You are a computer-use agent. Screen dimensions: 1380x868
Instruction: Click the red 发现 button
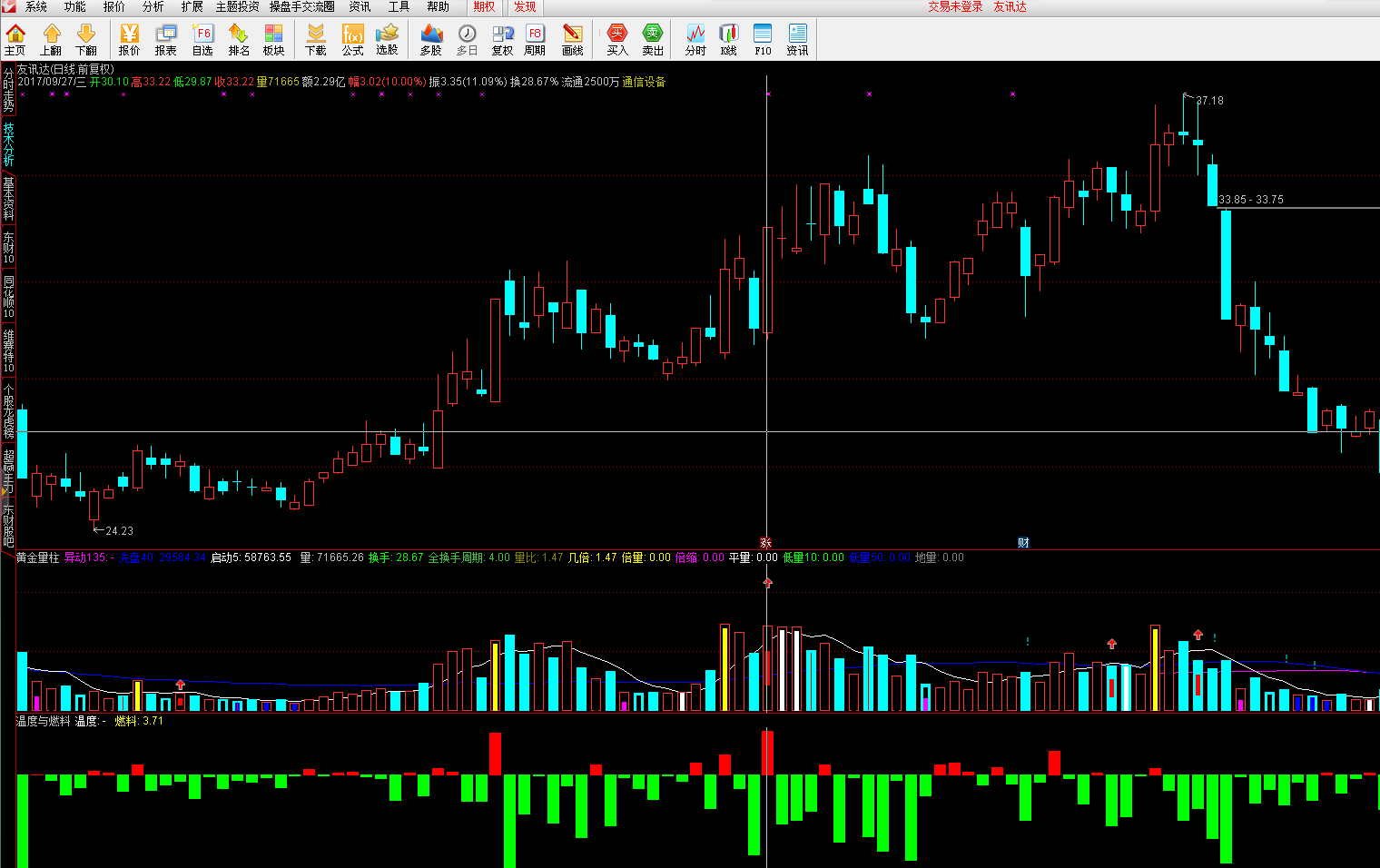(x=525, y=6)
